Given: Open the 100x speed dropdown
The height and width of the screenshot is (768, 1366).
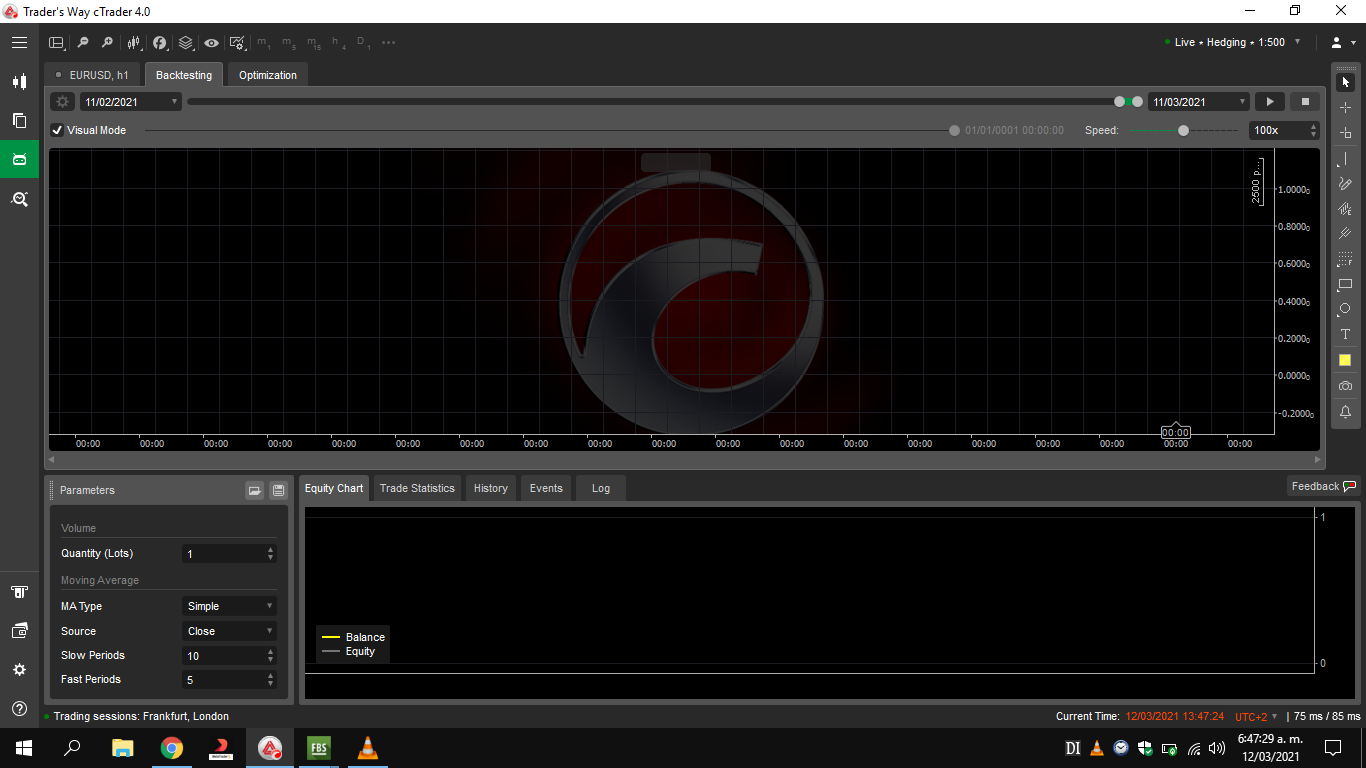Looking at the screenshot, I should point(1284,130).
